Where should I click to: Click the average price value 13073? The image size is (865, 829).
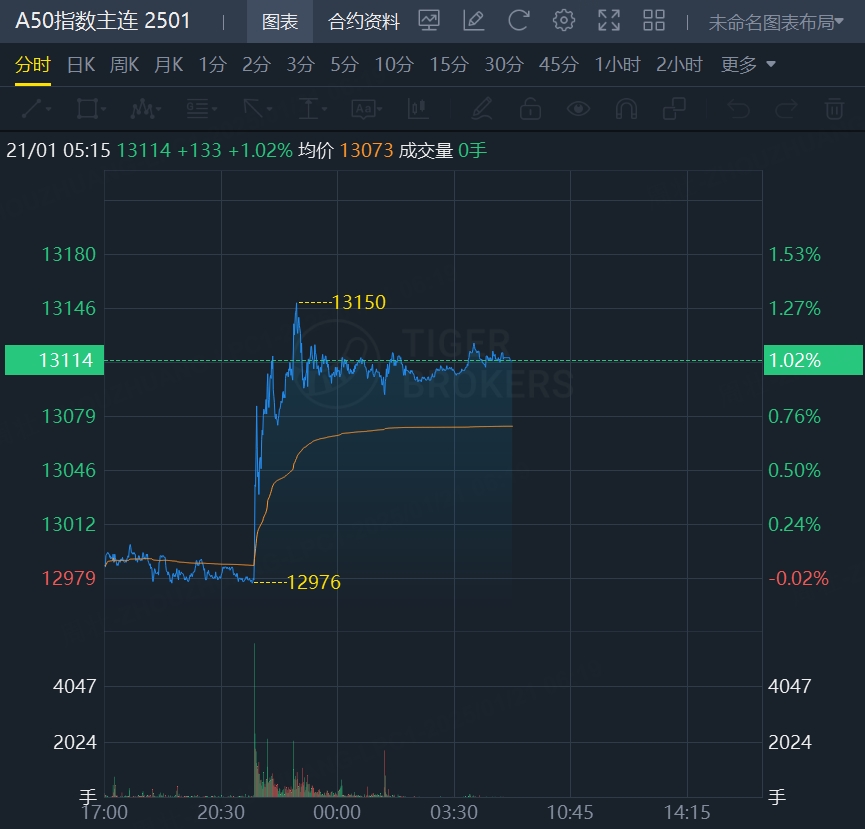coord(366,150)
